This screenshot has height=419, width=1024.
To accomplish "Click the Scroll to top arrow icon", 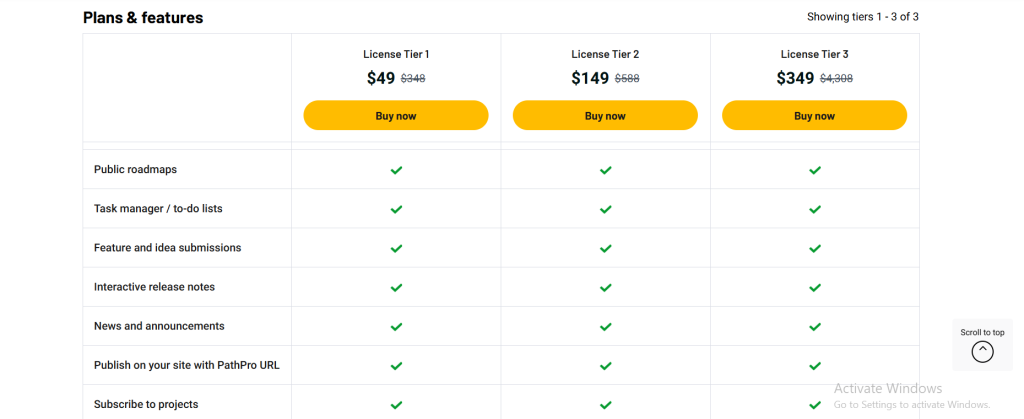I will [983, 351].
